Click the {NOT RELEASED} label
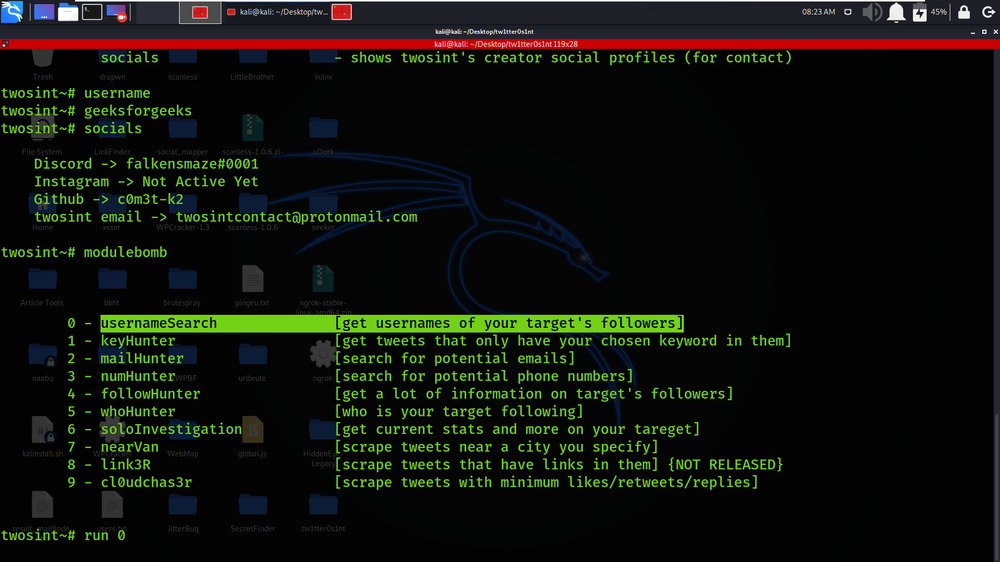The height and width of the screenshot is (562, 1000). click(726, 464)
